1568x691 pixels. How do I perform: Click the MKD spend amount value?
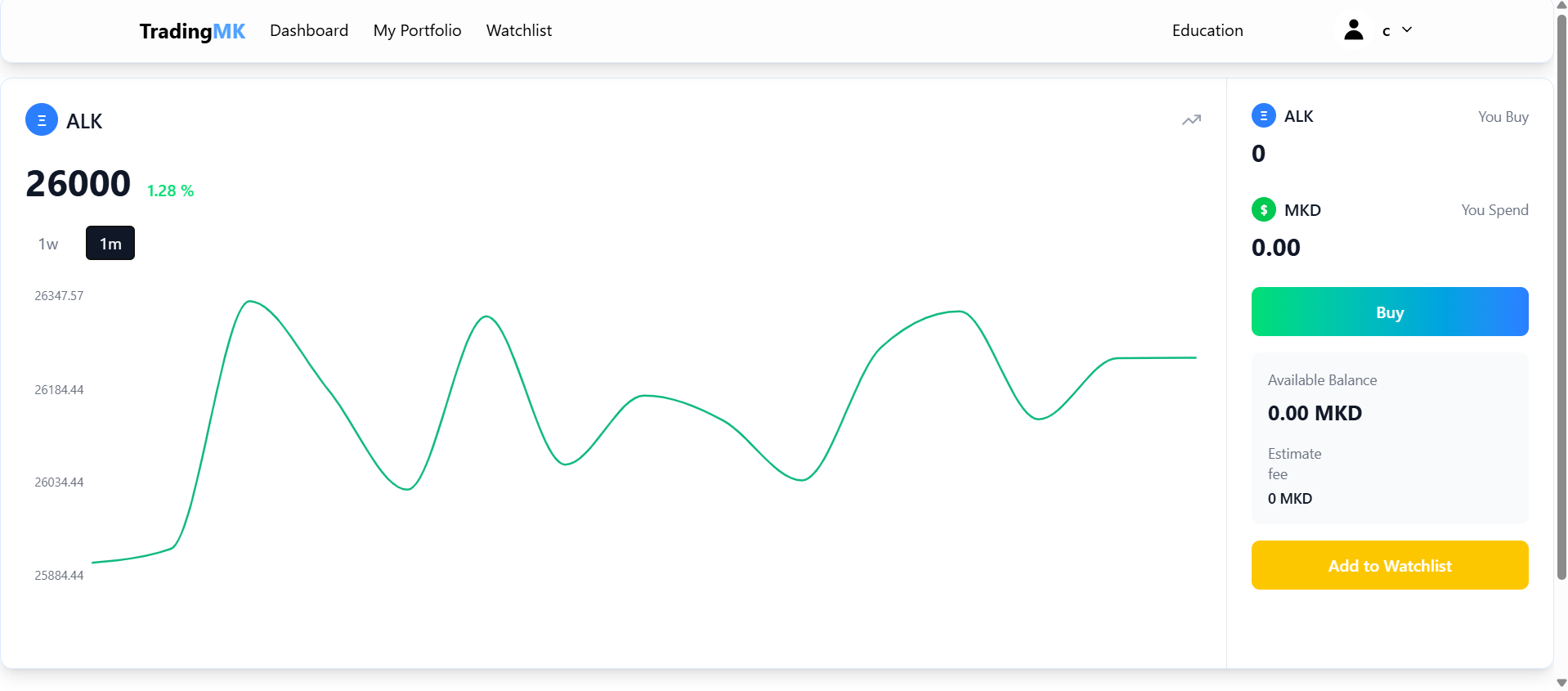pyautogui.click(x=1275, y=248)
